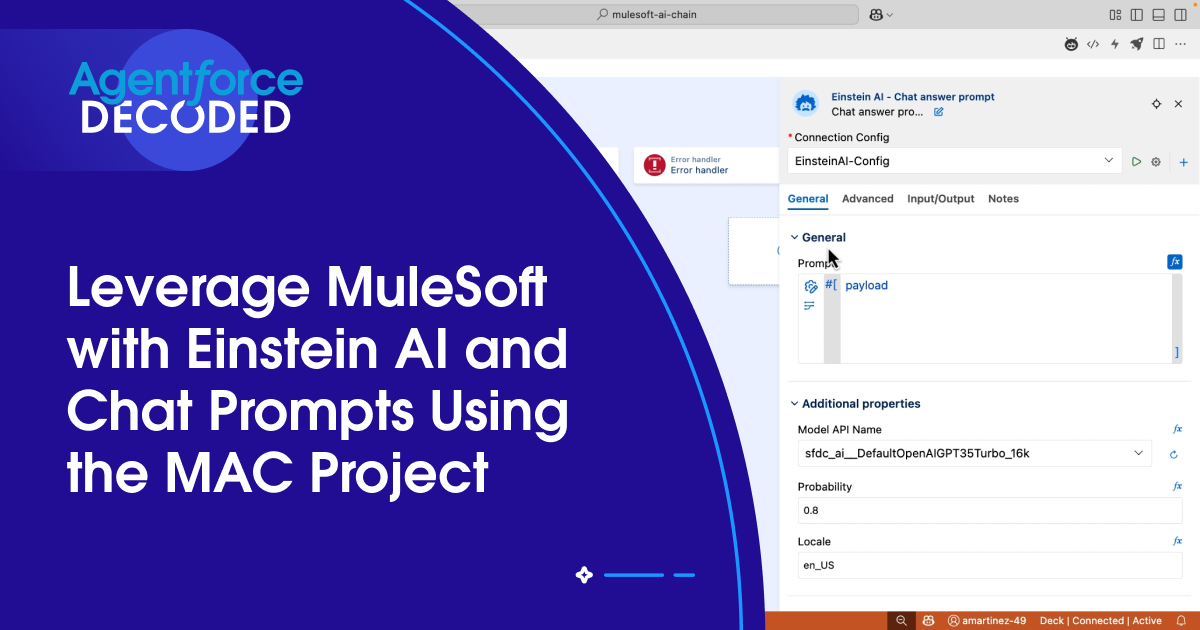The height and width of the screenshot is (630, 1200).
Task: Click the rocket deploy icon
Action: pos(1137,44)
